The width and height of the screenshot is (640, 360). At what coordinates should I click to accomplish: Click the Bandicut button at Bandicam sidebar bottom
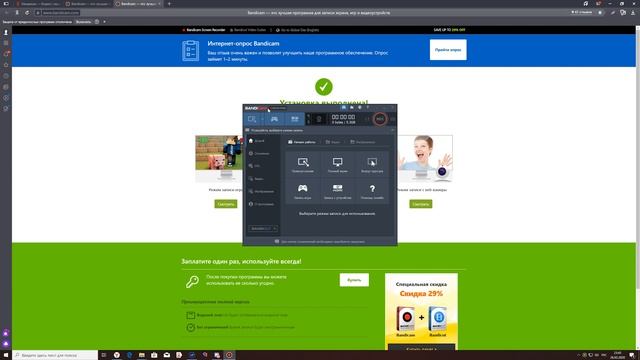click(x=263, y=229)
